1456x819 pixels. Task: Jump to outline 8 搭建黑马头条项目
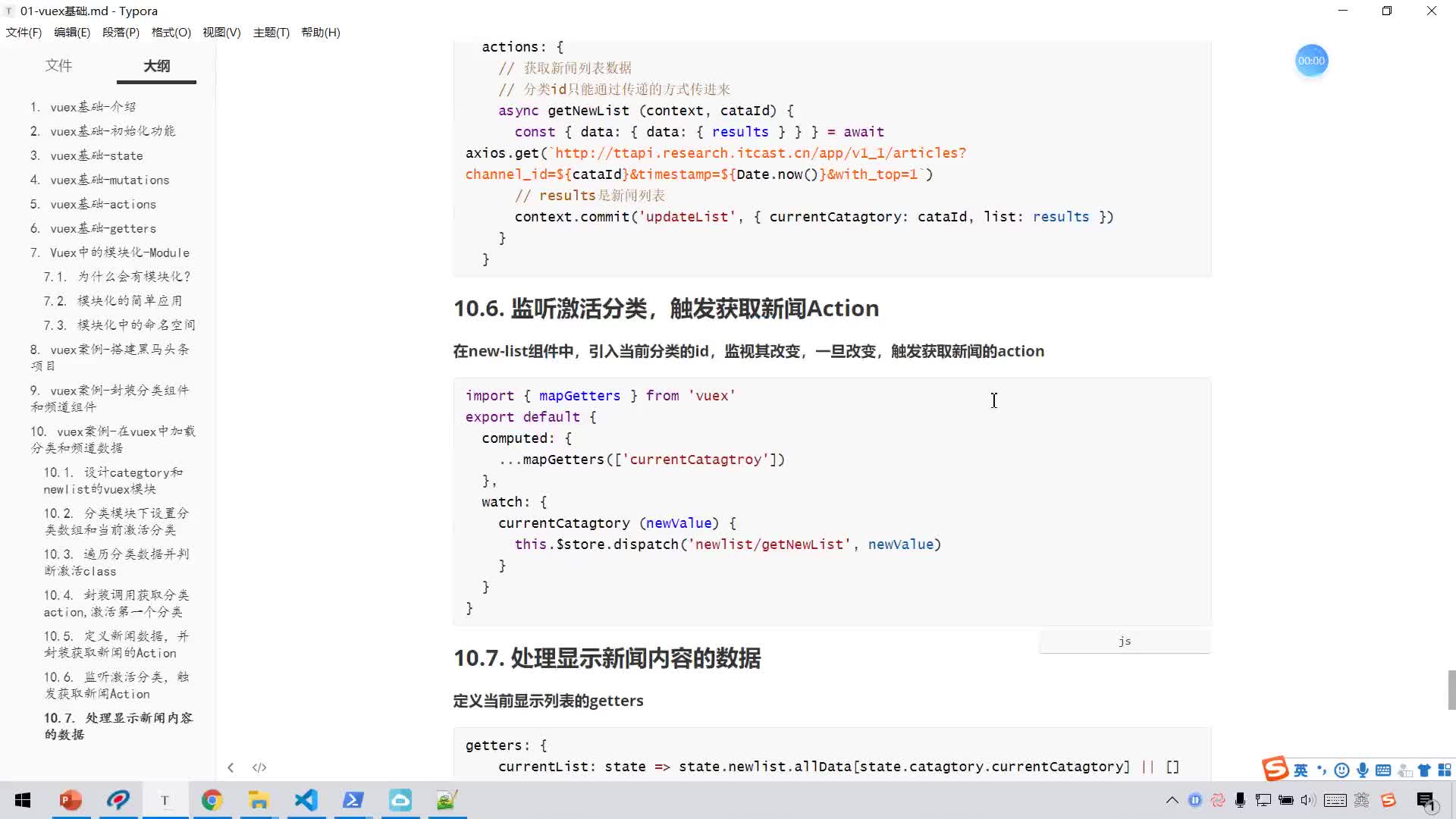pyautogui.click(x=111, y=357)
